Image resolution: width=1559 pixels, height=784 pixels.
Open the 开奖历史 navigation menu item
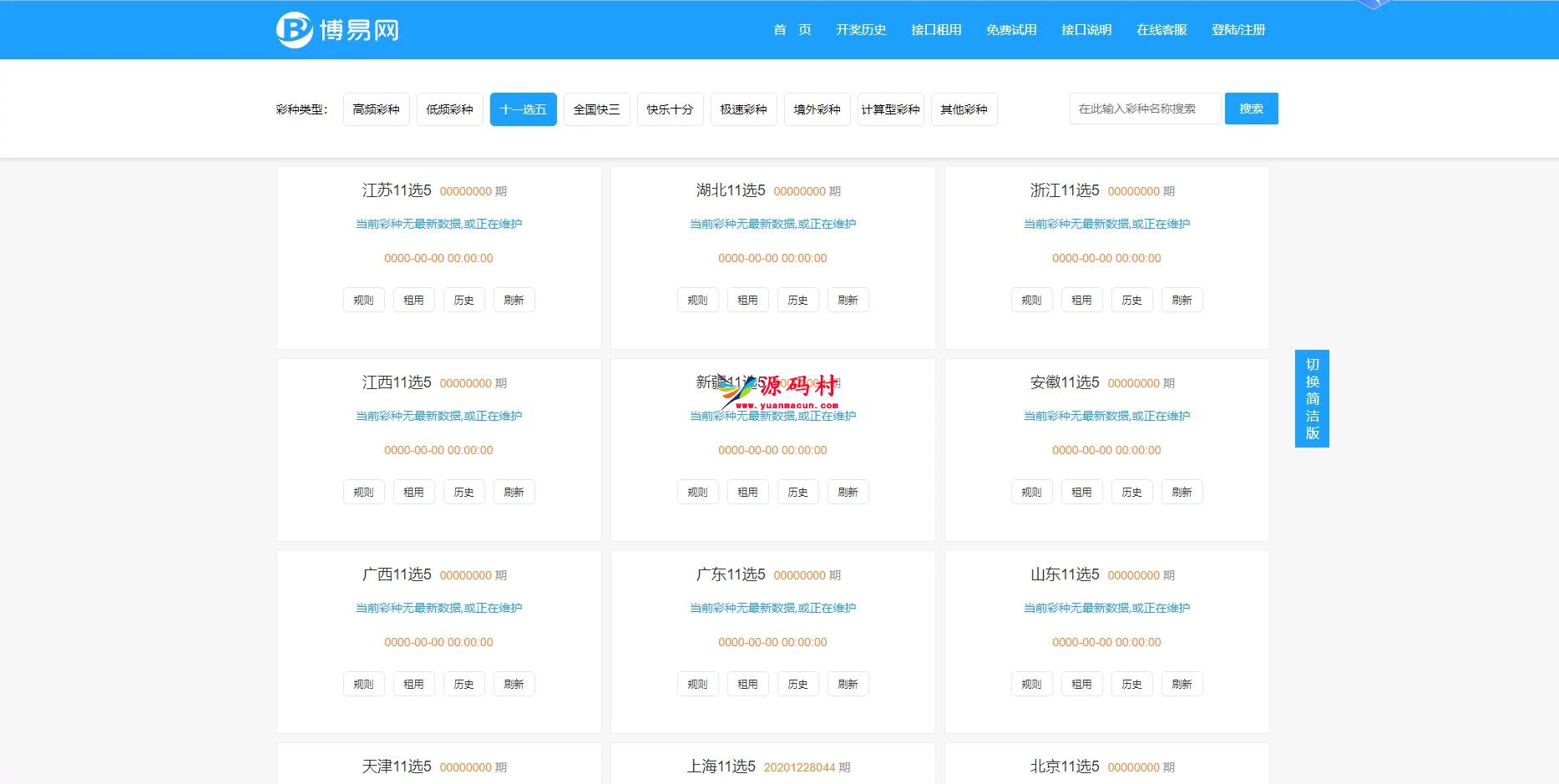click(861, 30)
